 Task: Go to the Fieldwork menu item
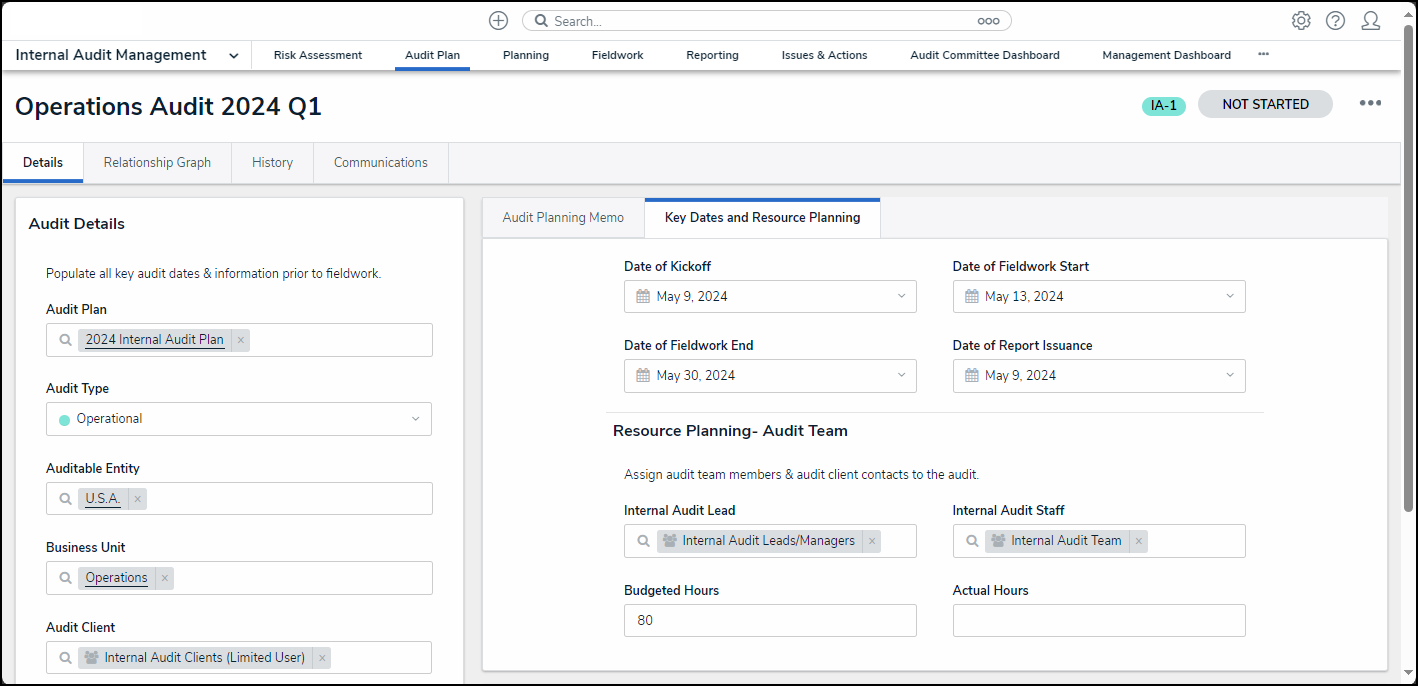tap(617, 56)
